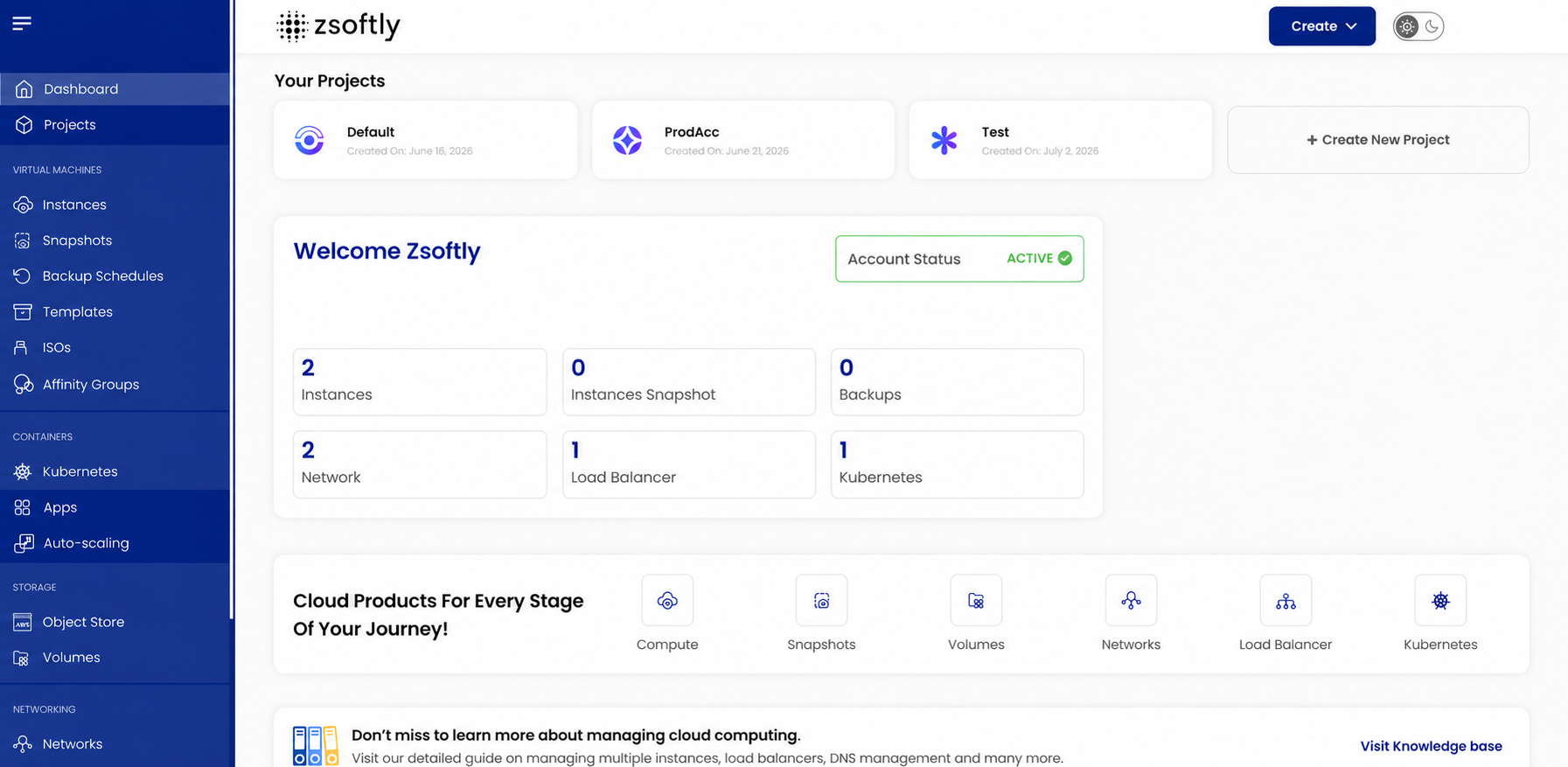Open Networks product tile icon
The image size is (1568, 767).
1131,600
